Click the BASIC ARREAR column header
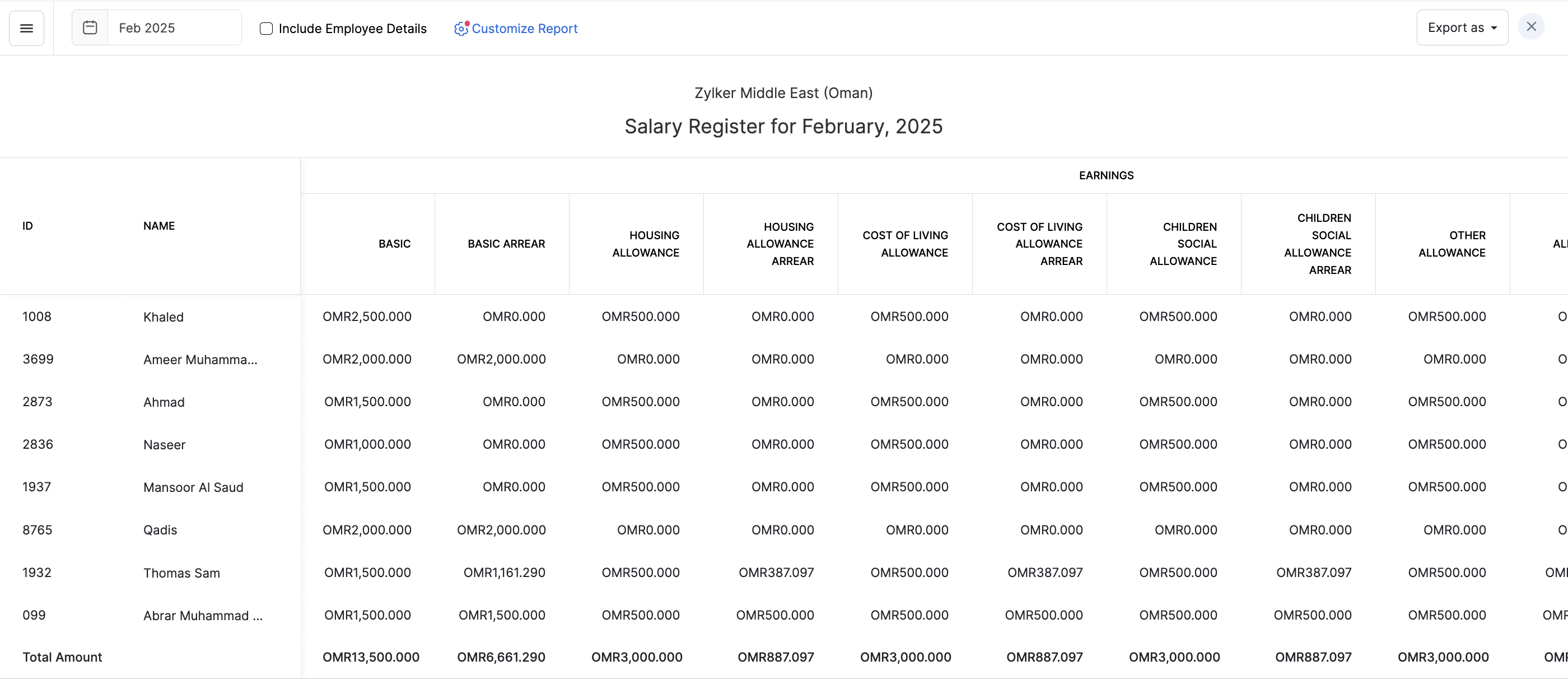This screenshot has width=1568, height=679. tap(506, 244)
